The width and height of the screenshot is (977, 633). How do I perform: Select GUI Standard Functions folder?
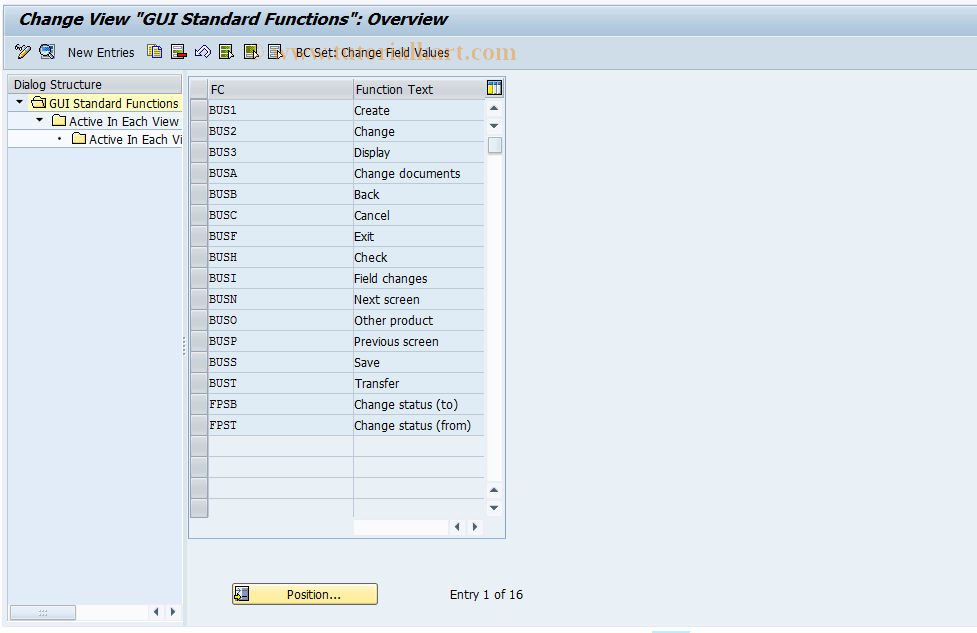pos(105,103)
